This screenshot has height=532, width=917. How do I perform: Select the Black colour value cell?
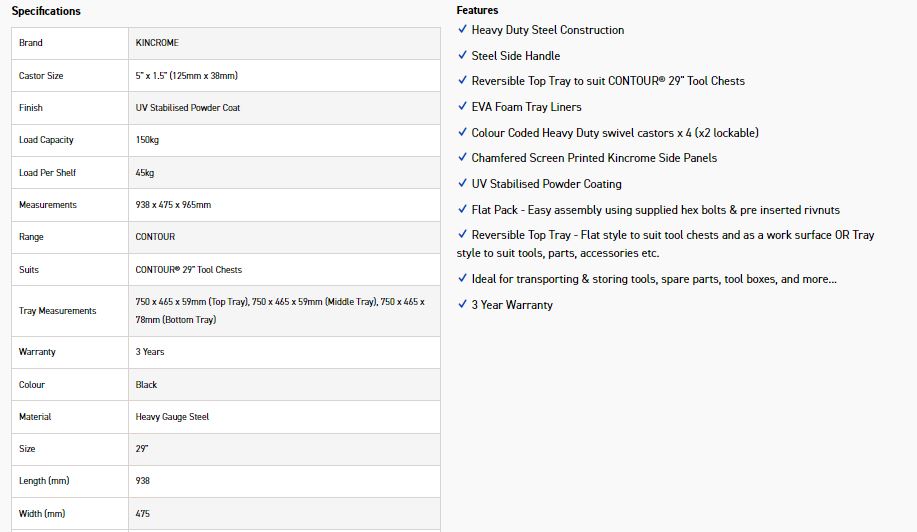[x=284, y=385]
